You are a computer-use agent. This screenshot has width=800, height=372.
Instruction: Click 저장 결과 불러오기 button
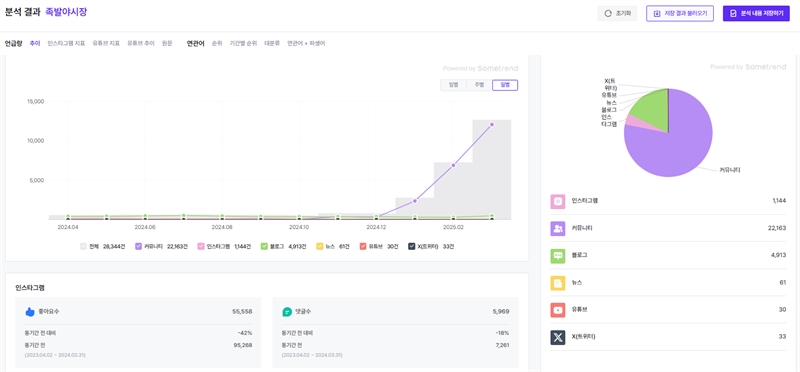tap(680, 14)
